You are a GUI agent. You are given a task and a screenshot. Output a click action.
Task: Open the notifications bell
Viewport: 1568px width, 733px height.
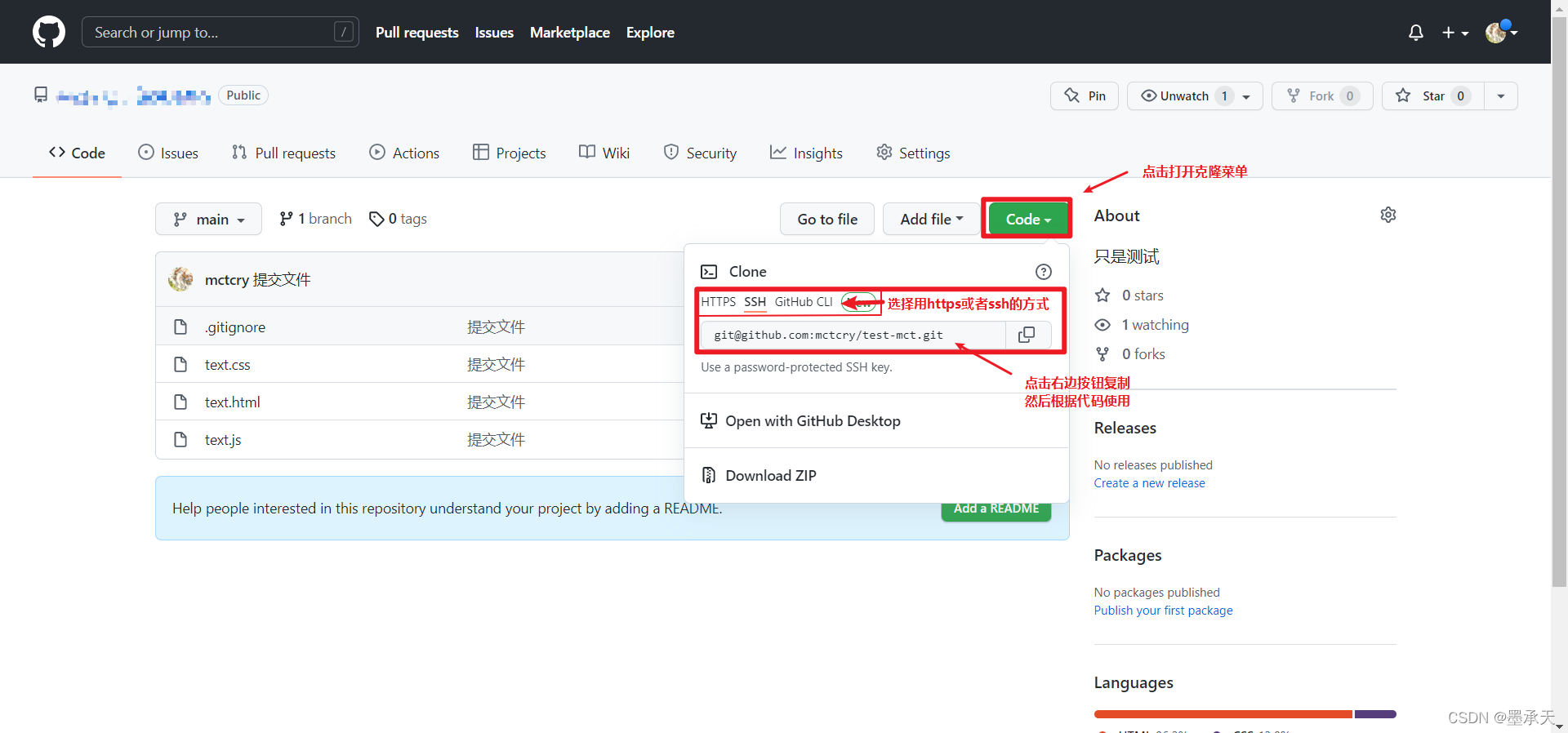point(1416,33)
